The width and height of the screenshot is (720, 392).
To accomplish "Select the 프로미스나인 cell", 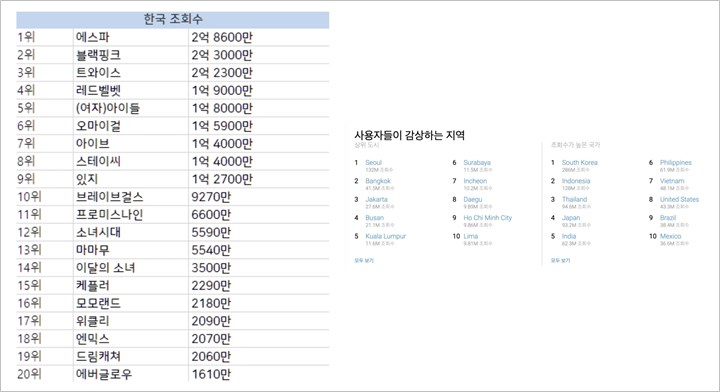I will 131,214.
